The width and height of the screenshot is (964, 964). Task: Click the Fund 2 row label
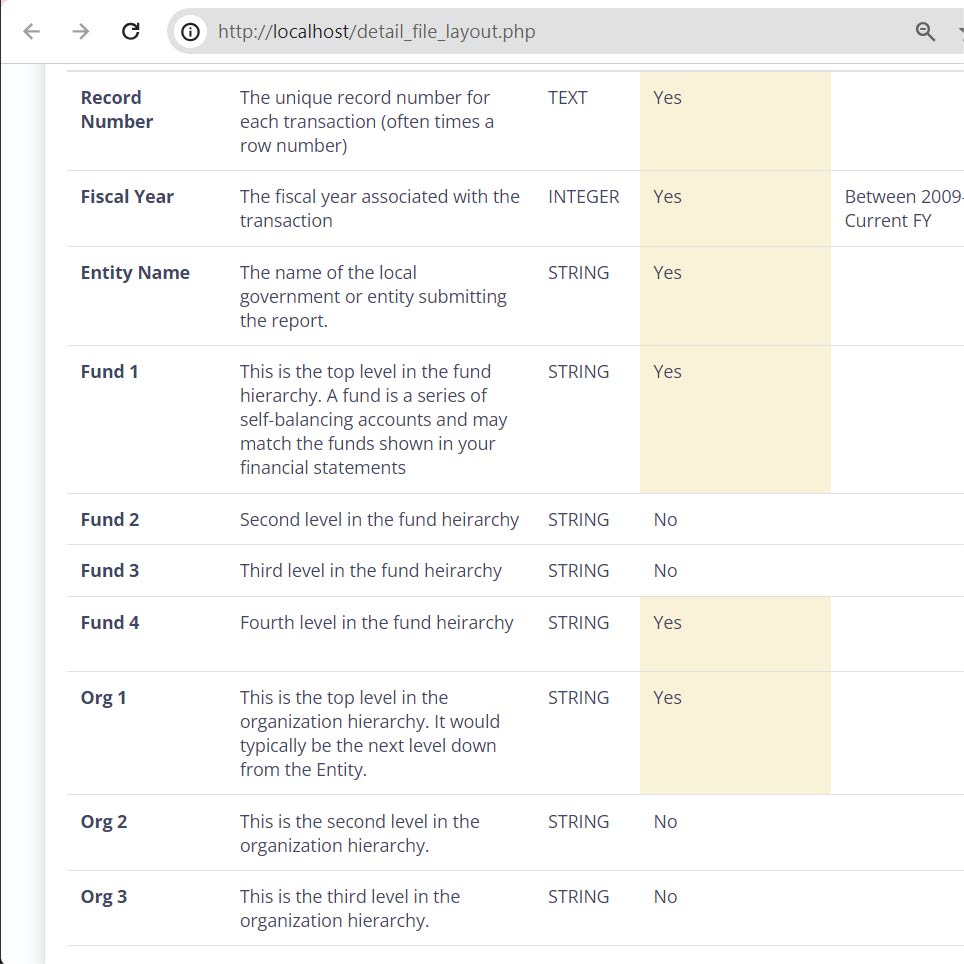pos(110,520)
